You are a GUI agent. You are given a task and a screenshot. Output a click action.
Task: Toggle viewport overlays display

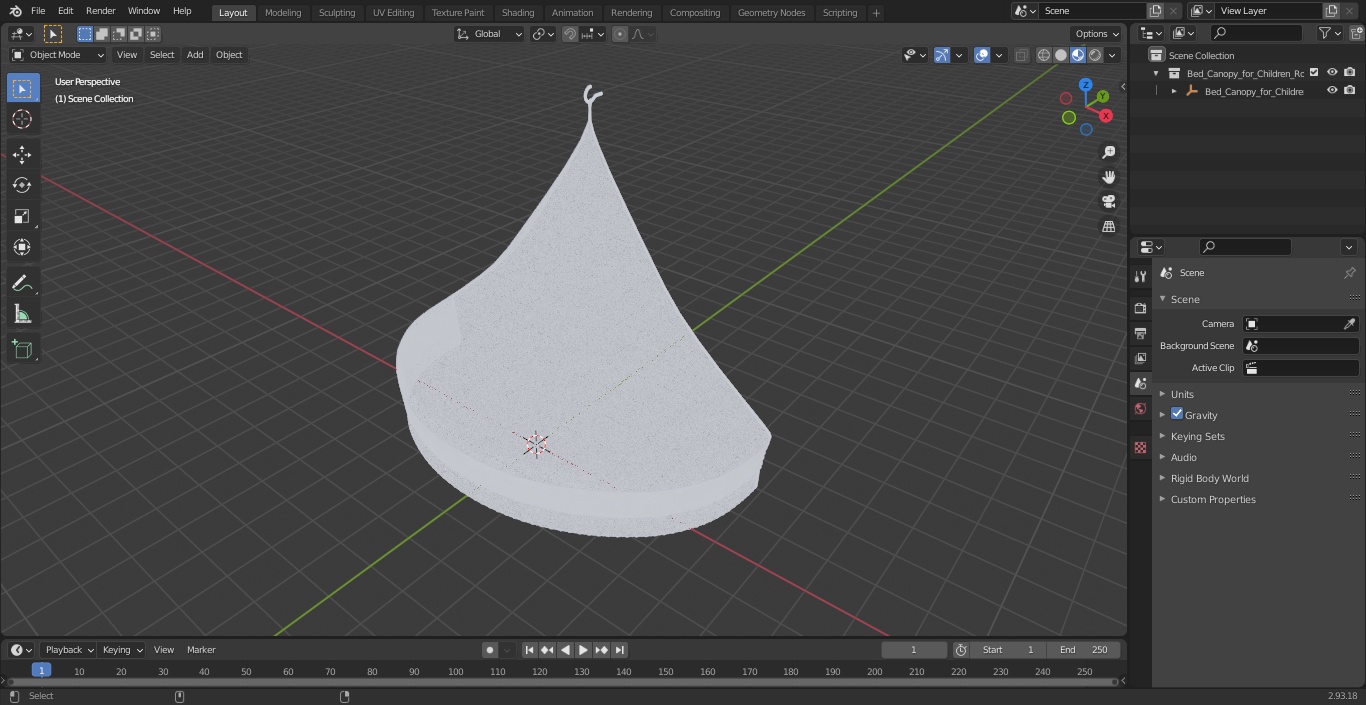point(982,55)
